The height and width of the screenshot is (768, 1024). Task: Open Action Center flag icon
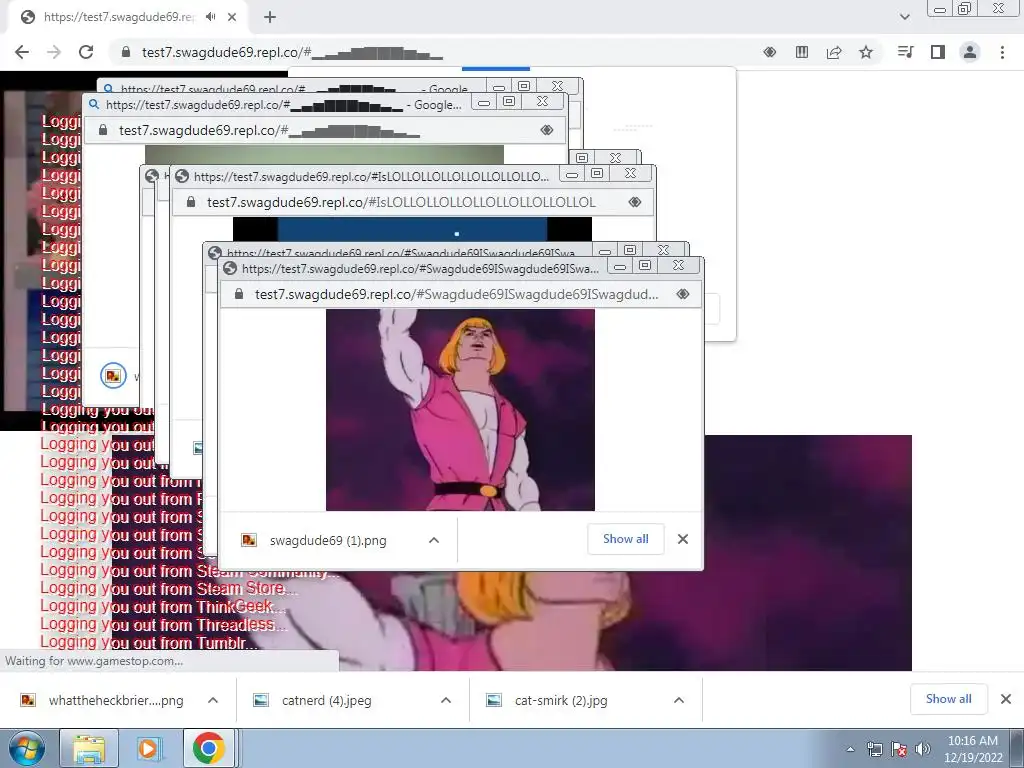(x=899, y=749)
